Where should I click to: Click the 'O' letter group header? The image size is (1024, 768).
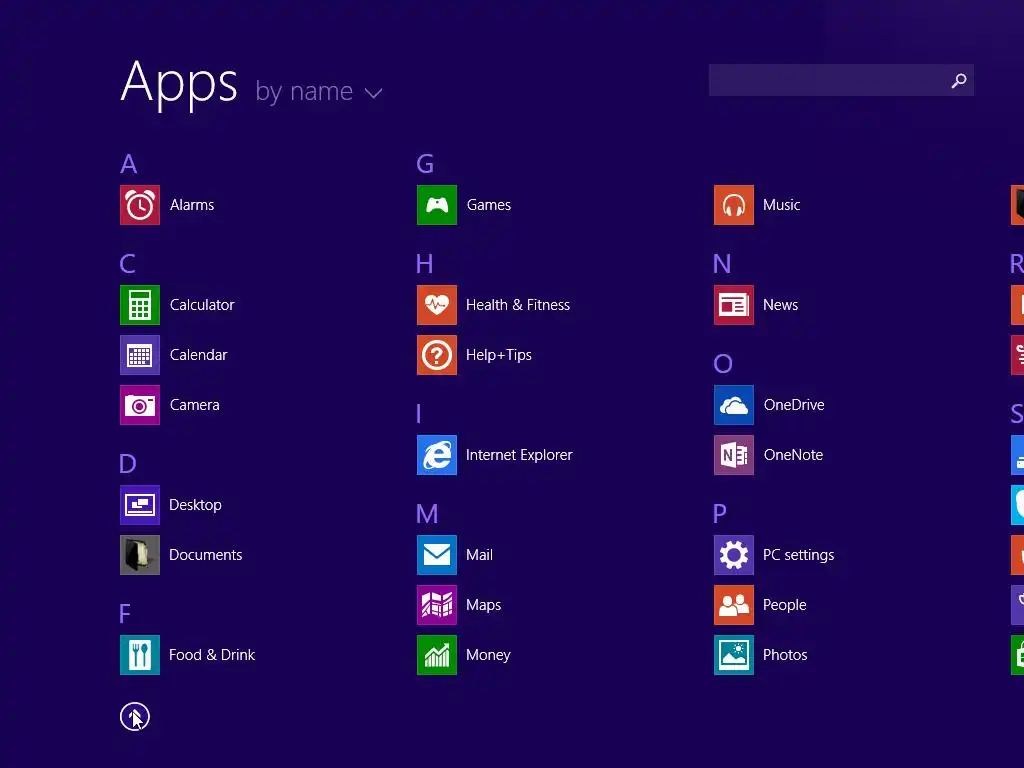coord(723,364)
